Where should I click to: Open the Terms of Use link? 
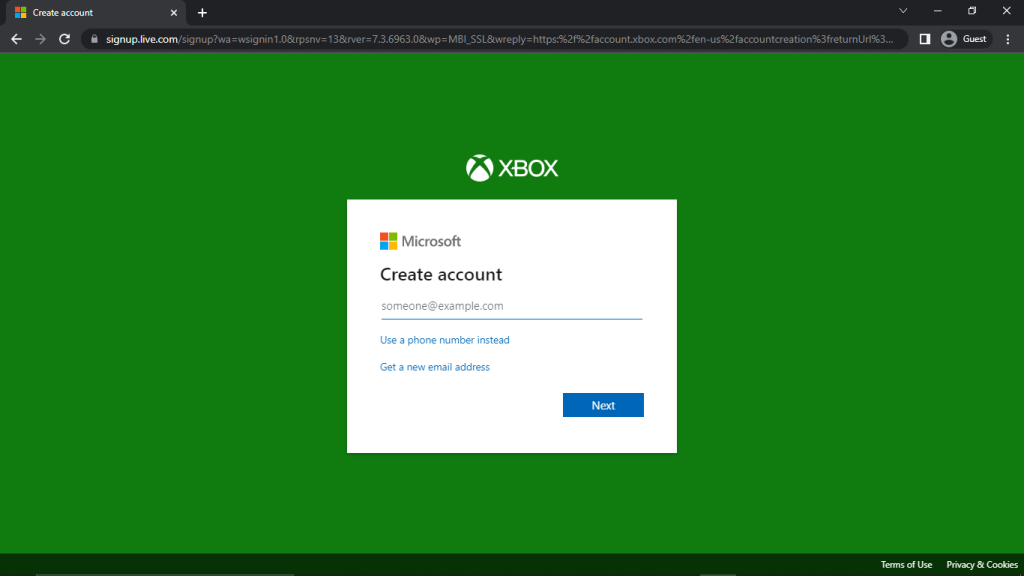[x=906, y=565]
